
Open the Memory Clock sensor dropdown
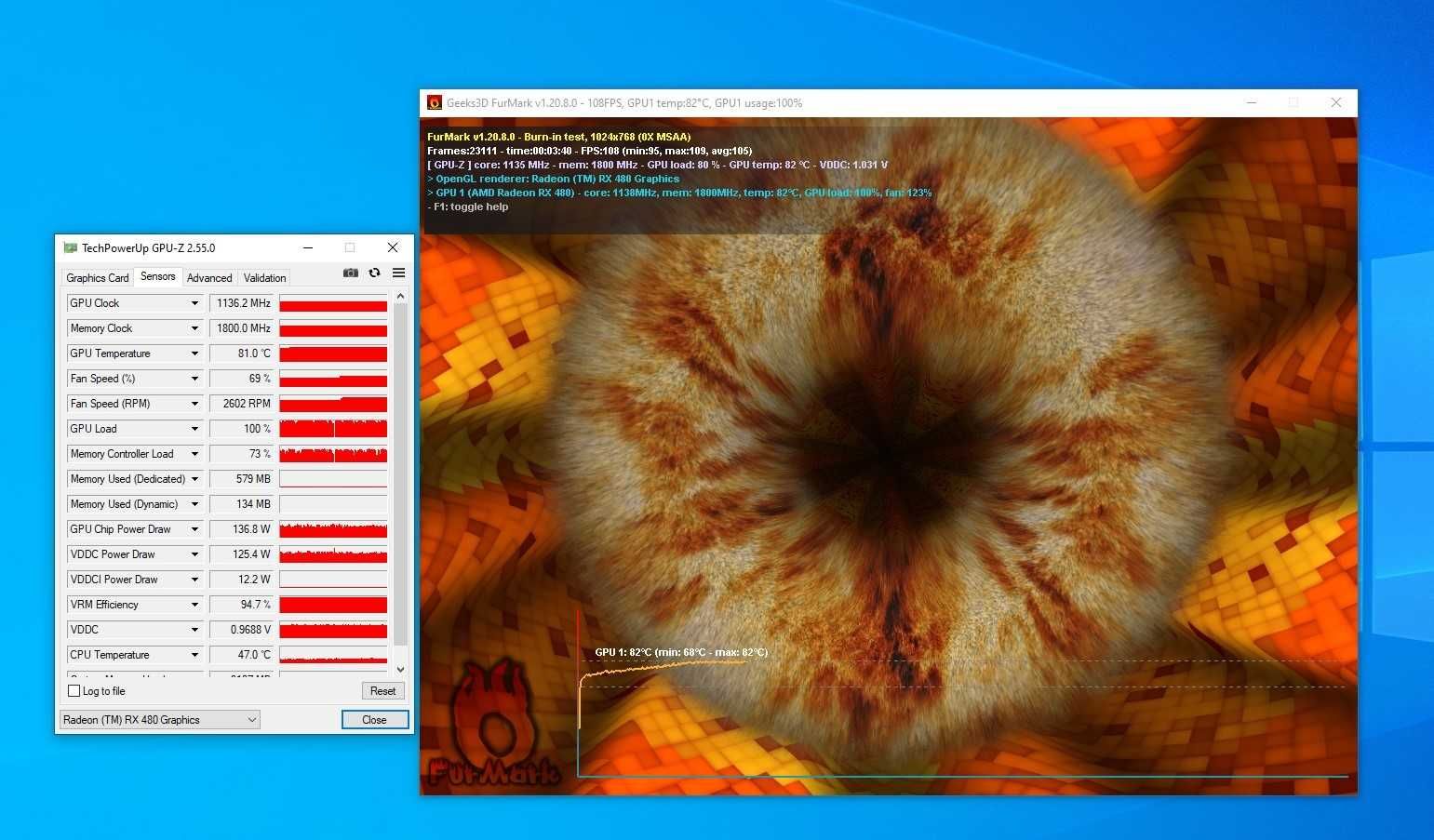(194, 328)
